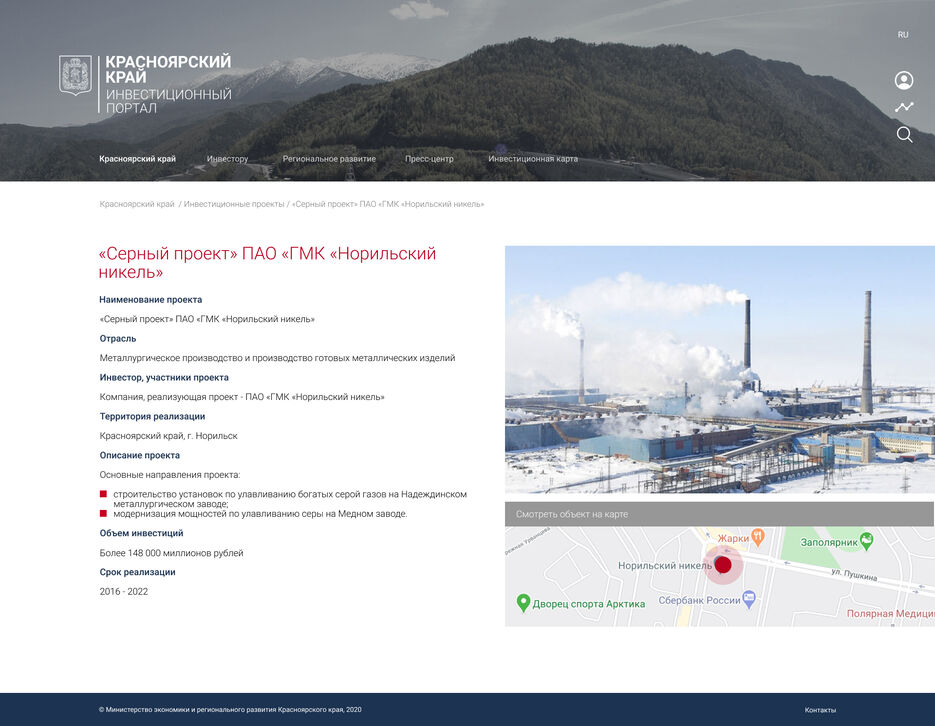This screenshot has height=726, width=935.
Task: Open the Norilsk plant photo
Action: (x=720, y=370)
